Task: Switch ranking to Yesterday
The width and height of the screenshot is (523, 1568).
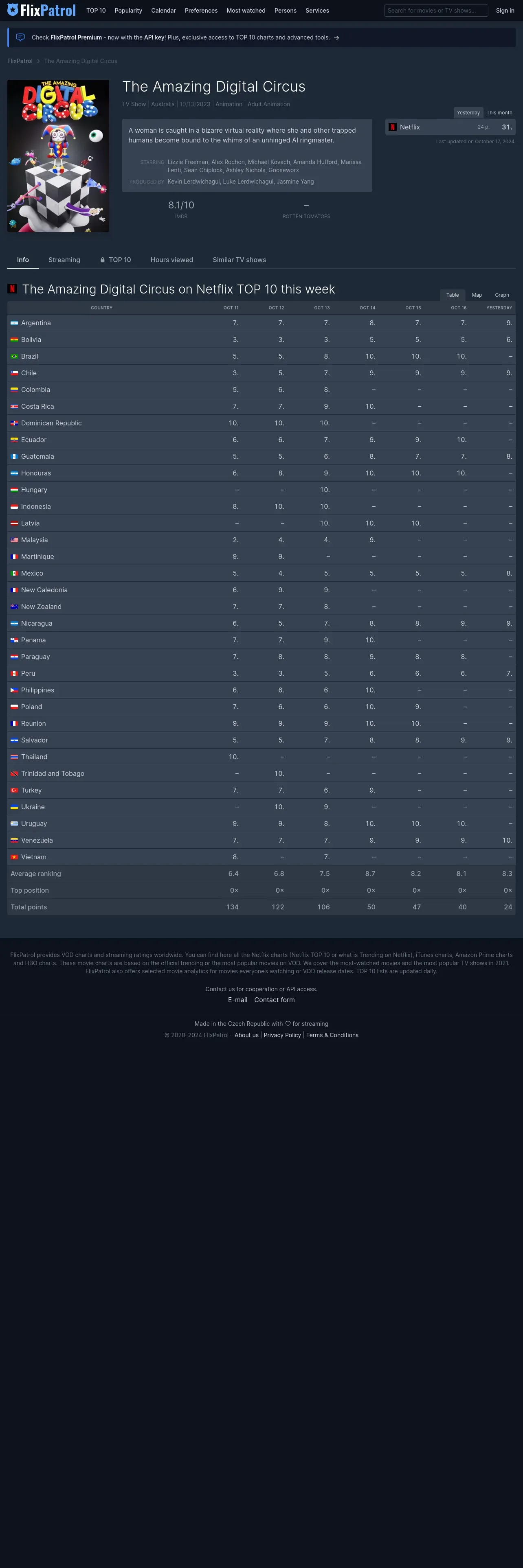Action: coord(468,113)
